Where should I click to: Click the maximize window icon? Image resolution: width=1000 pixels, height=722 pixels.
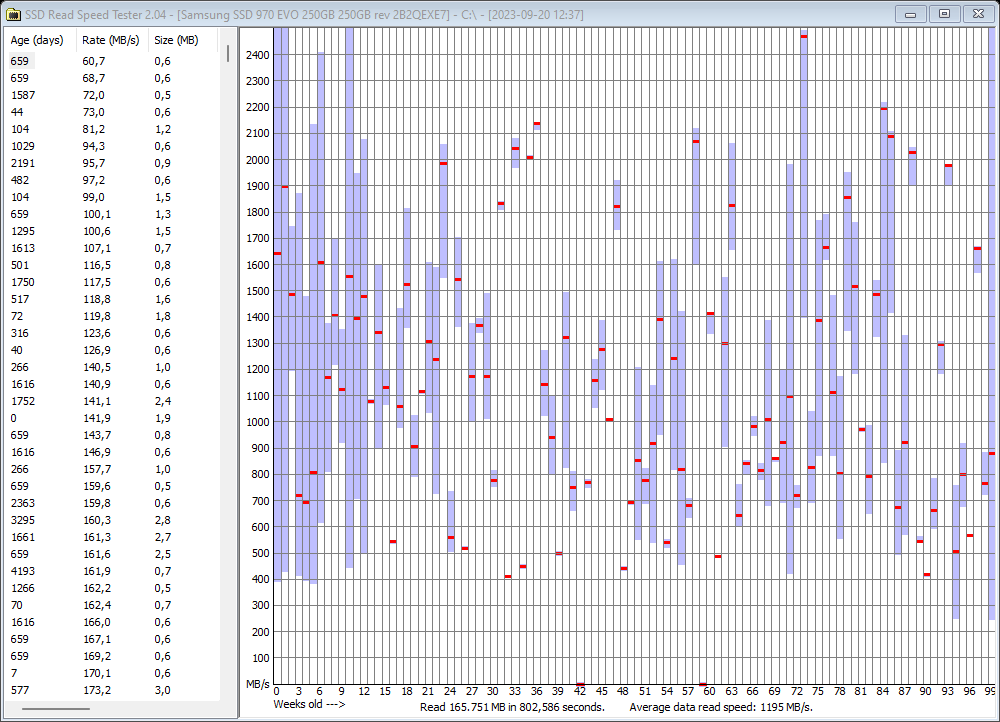point(943,14)
